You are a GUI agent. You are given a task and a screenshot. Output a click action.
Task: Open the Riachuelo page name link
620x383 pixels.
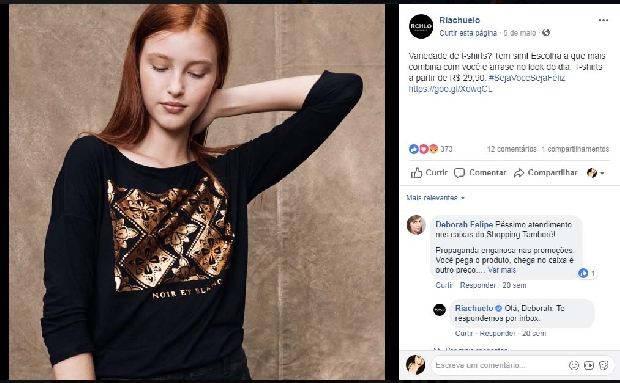point(459,20)
